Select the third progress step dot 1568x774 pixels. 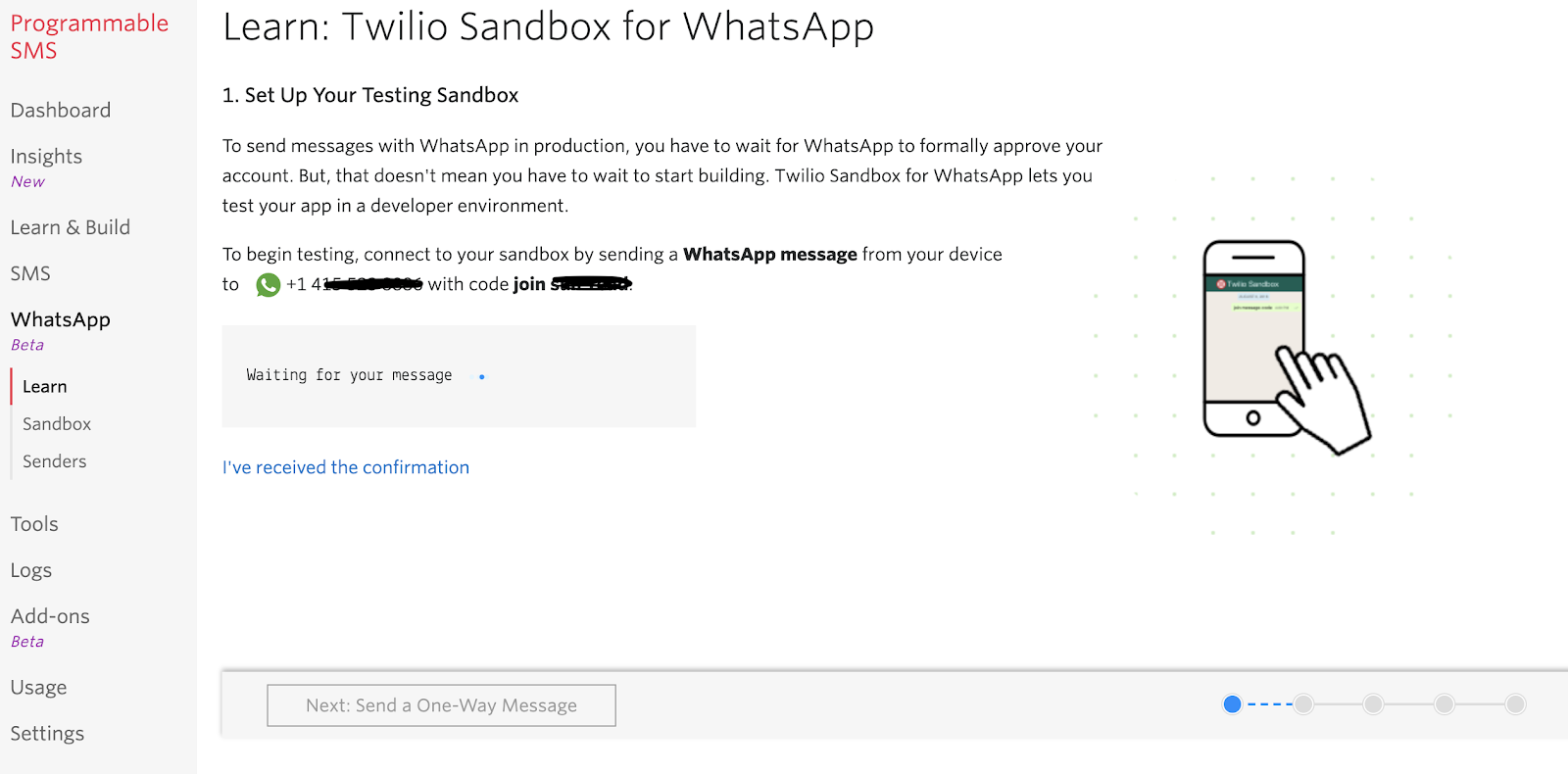click(1374, 704)
